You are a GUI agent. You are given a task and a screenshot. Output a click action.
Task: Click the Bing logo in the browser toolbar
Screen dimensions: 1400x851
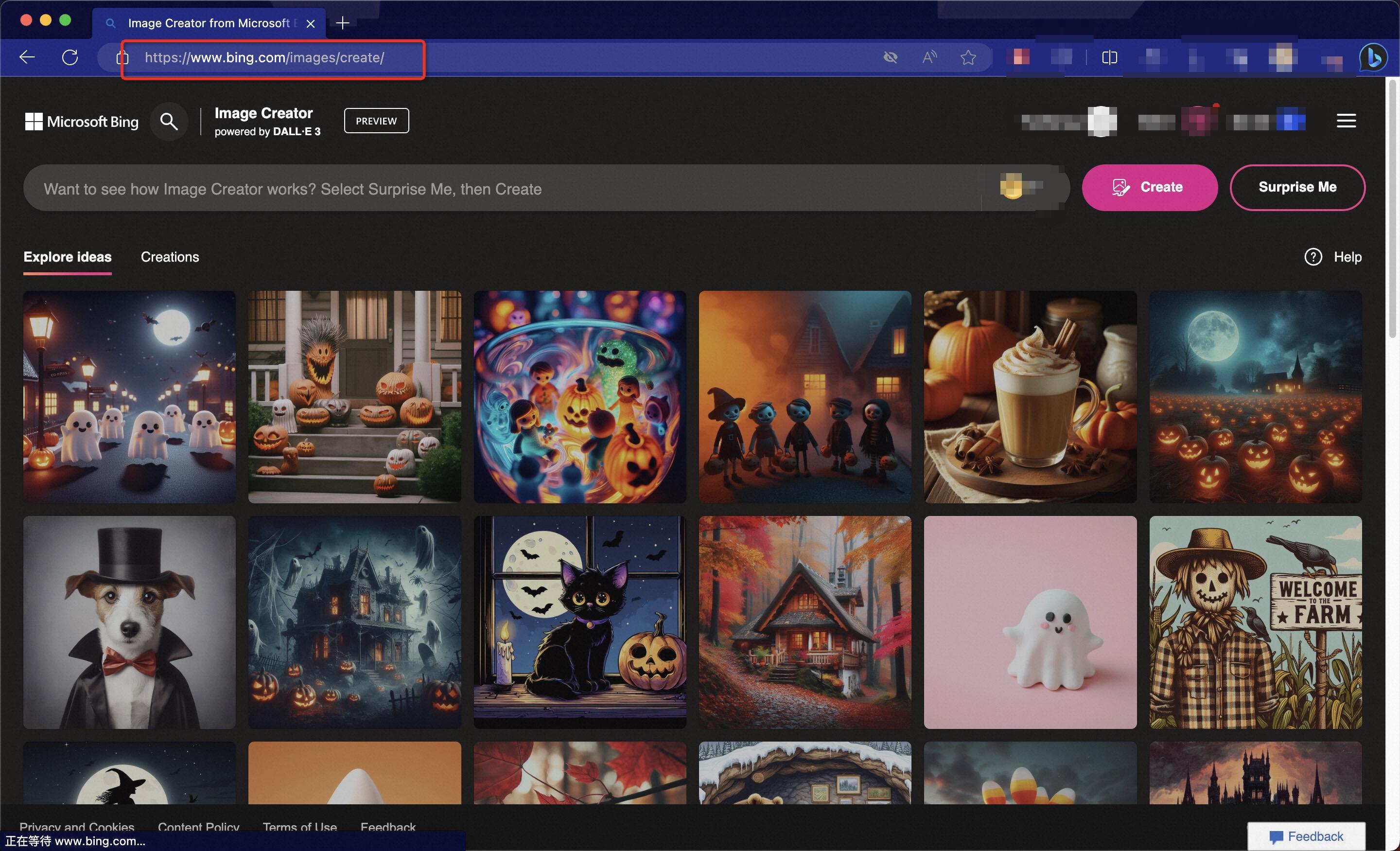[x=1373, y=57]
